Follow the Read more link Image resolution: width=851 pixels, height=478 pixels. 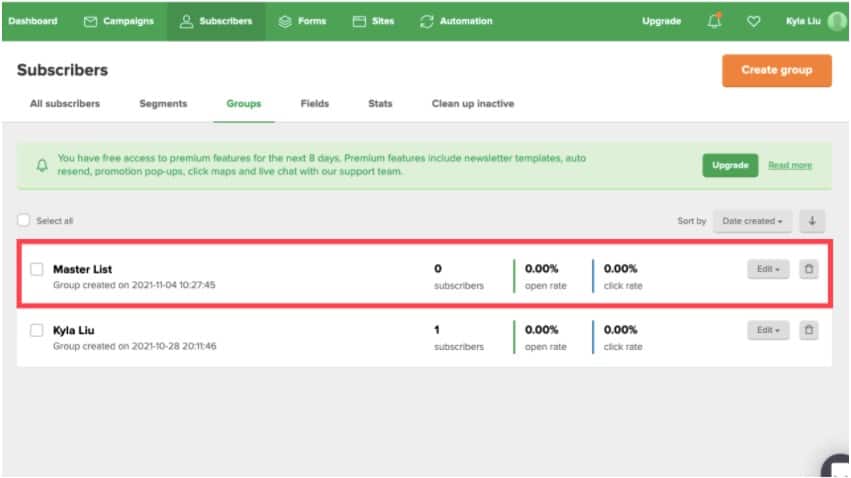pos(790,166)
